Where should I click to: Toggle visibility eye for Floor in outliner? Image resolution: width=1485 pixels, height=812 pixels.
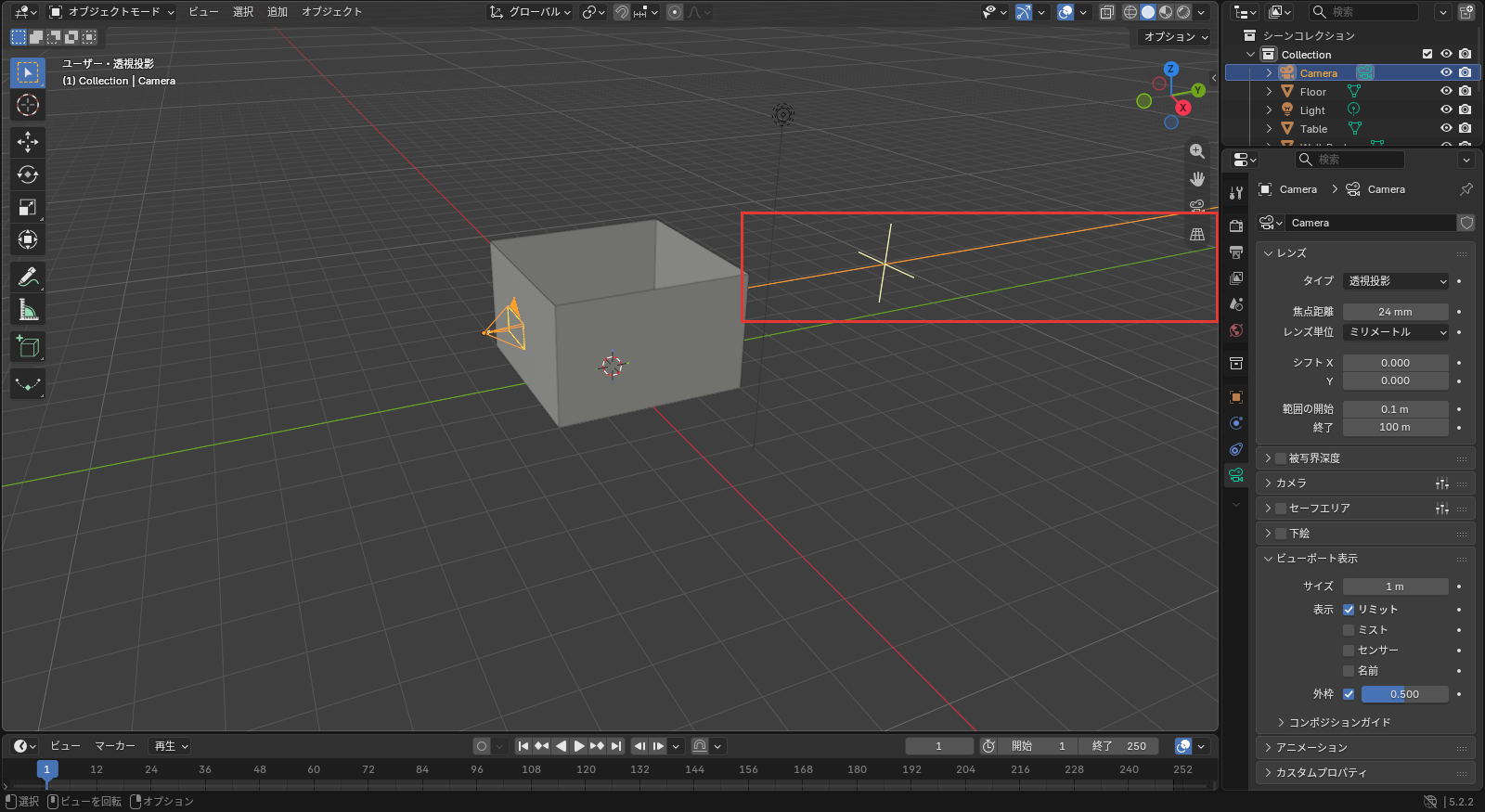[x=1446, y=91]
